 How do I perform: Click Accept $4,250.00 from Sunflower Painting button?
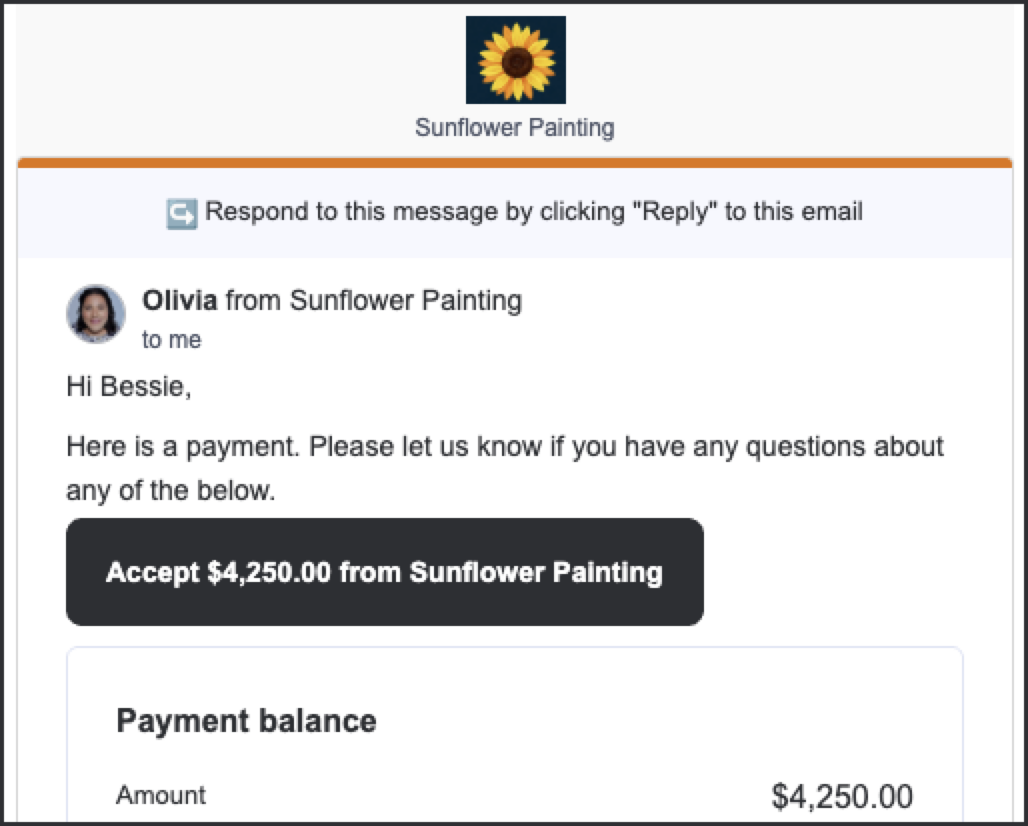385,572
